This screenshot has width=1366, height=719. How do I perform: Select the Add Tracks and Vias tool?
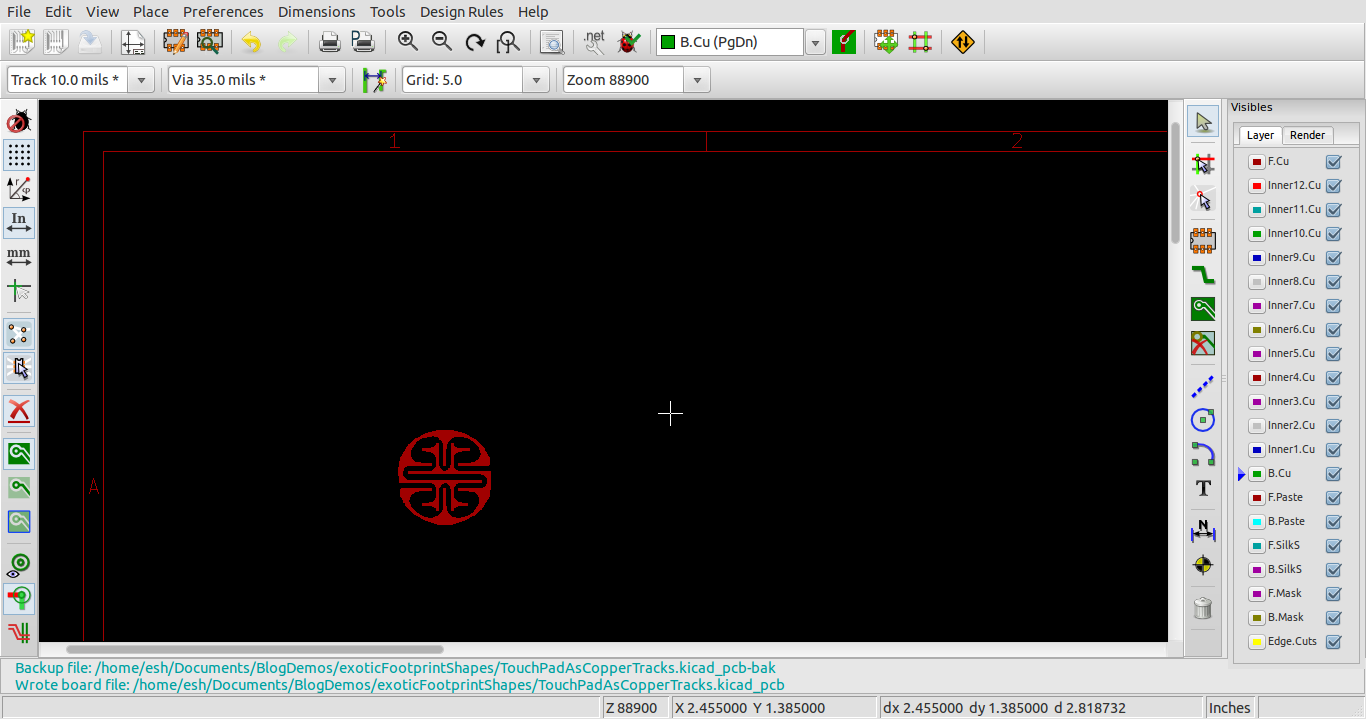coord(1203,275)
